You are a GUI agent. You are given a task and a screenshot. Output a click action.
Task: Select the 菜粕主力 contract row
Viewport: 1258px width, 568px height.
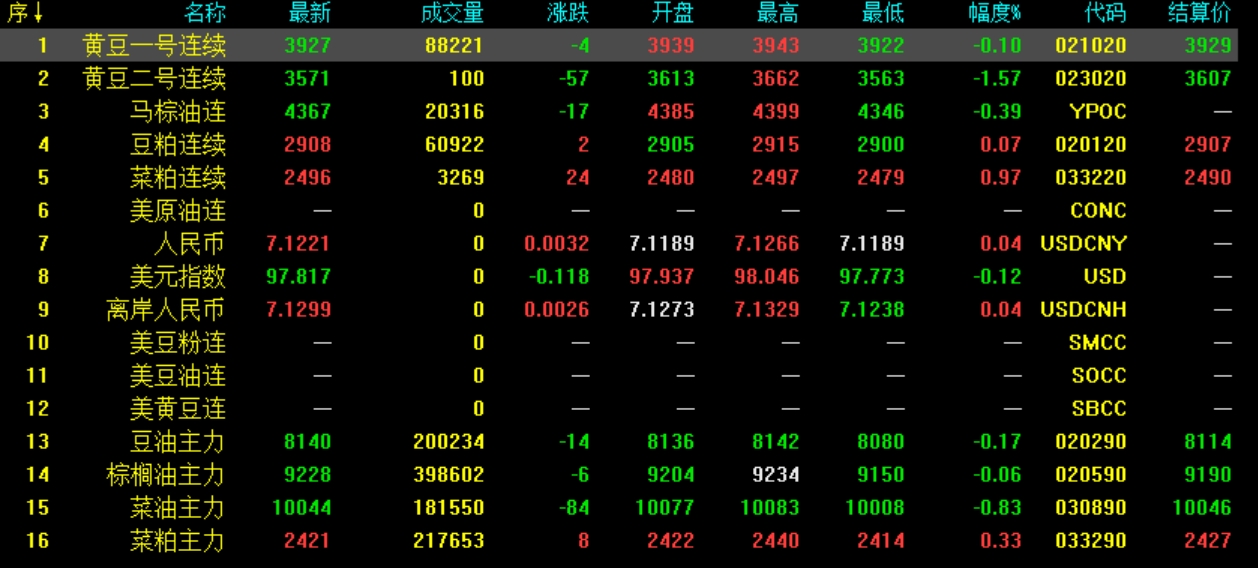(178, 541)
